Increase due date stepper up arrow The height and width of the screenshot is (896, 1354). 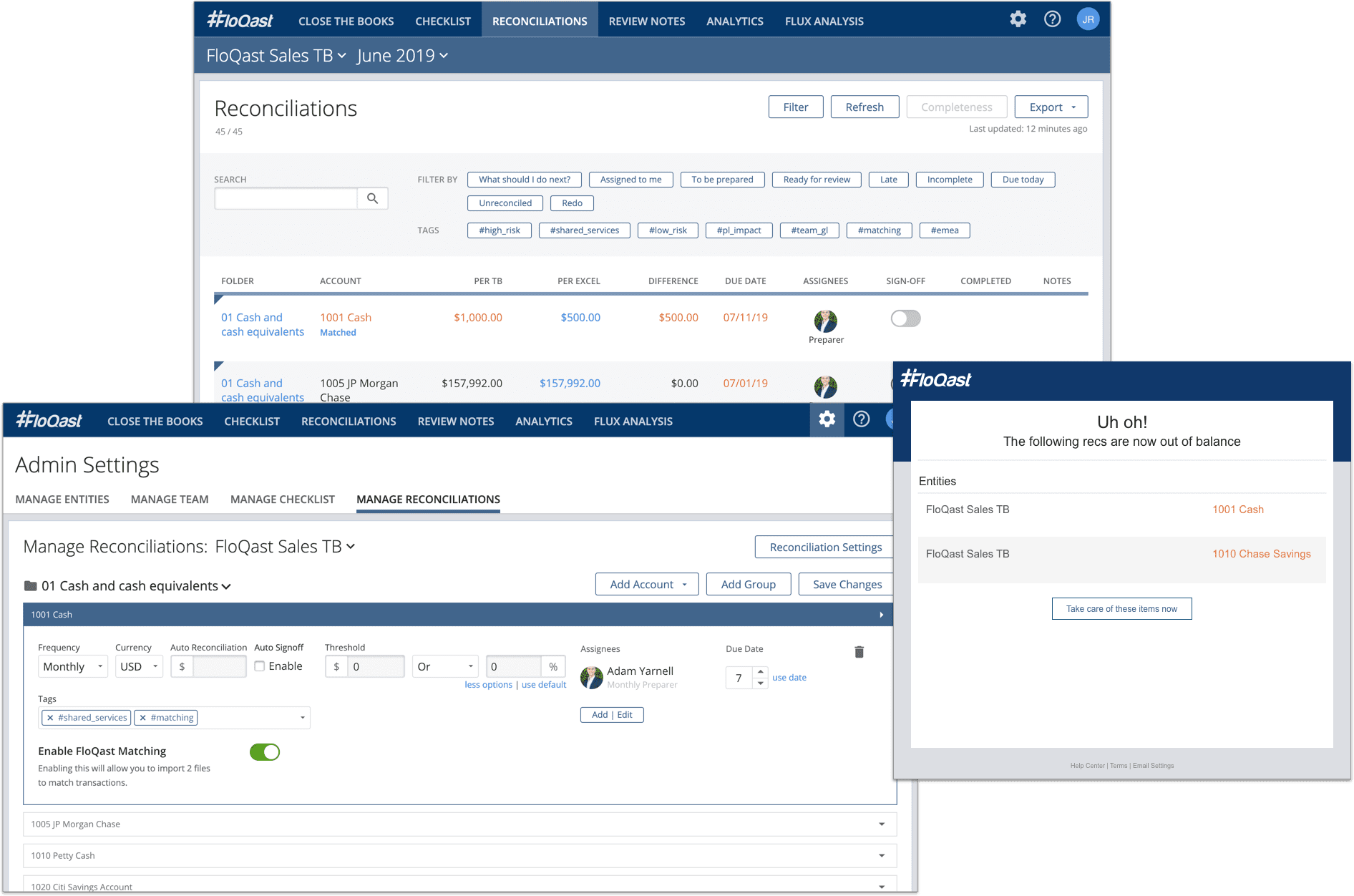(x=761, y=672)
